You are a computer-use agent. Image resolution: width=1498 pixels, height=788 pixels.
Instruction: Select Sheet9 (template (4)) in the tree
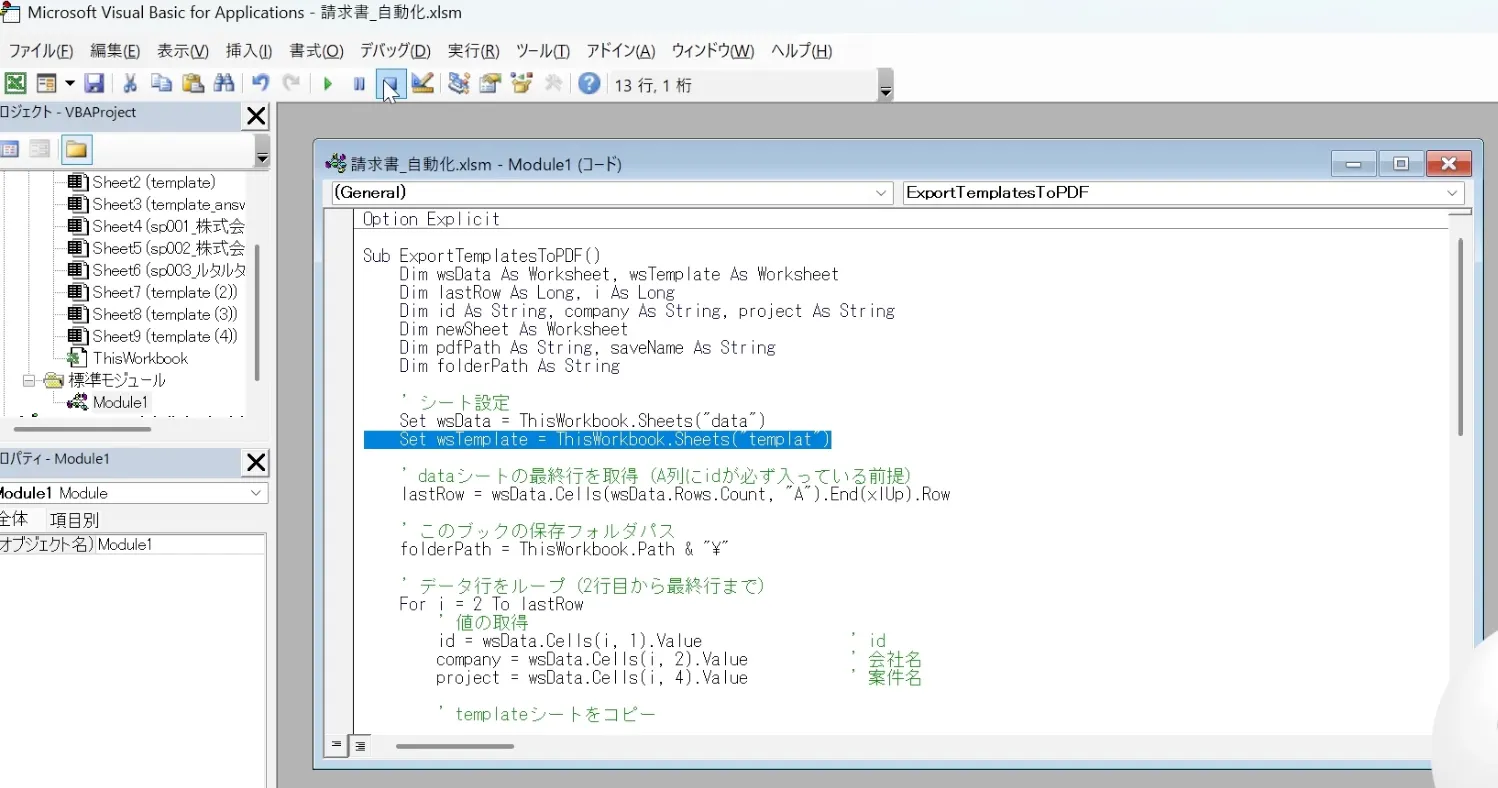tap(165, 336)
